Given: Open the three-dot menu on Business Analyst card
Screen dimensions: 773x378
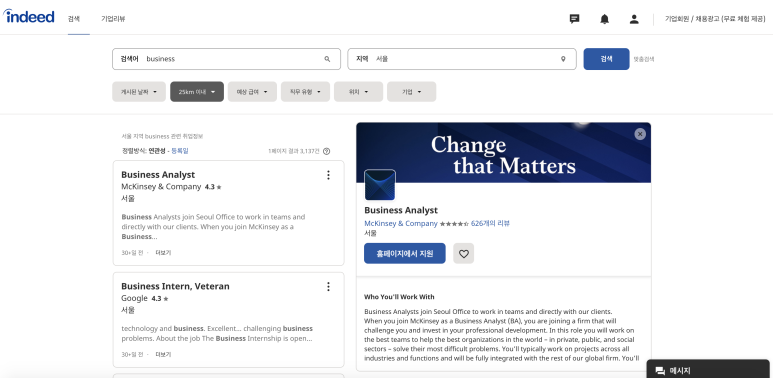Looking at the screenshot, I should pyautogui.click(x=328, y=175).
